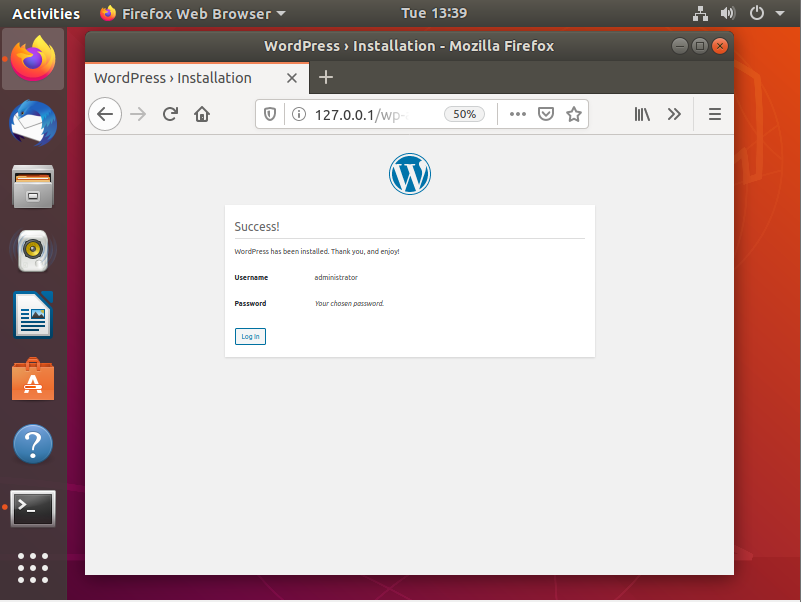Click the WordPress logo
801x602 pixels.
tap(410, 174)
